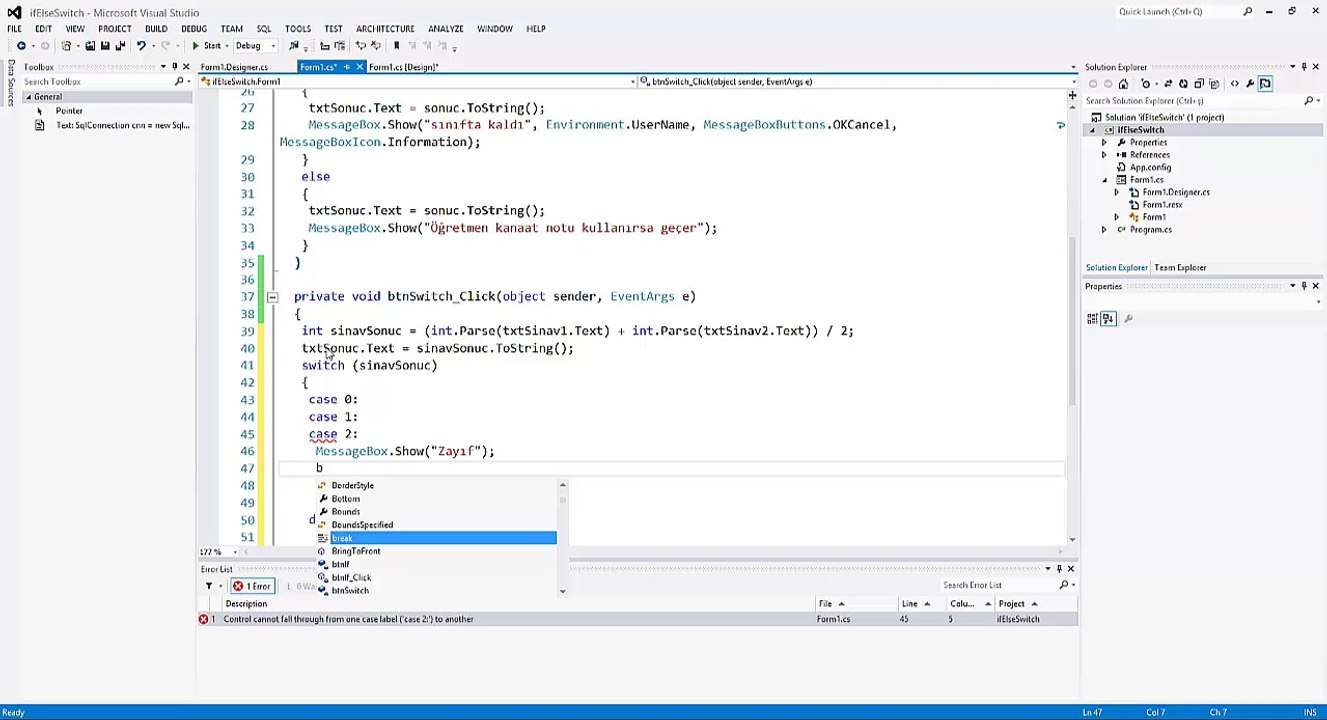The image size is (1327, 720).
Task: Click the Search Toolbox magnifier icon
Action: point(179,82)
